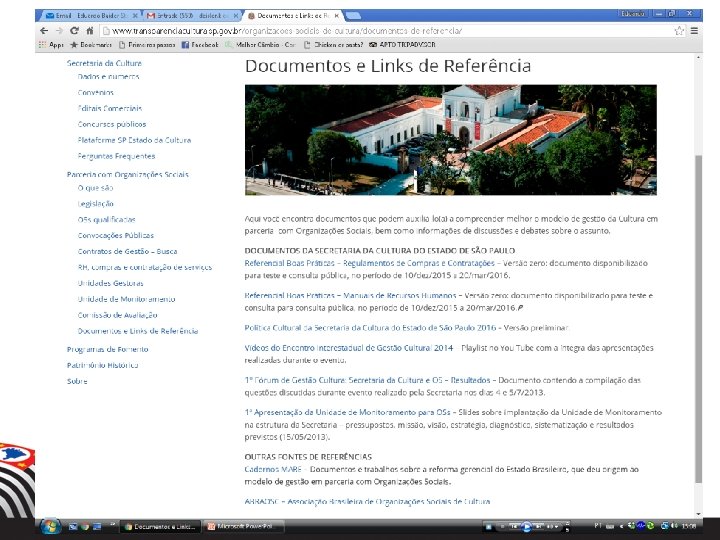This screenshot has width=720, height=540.
Task: Launch Chrome from quick launch
Action: pyautogui.click(x=84, y=526)
